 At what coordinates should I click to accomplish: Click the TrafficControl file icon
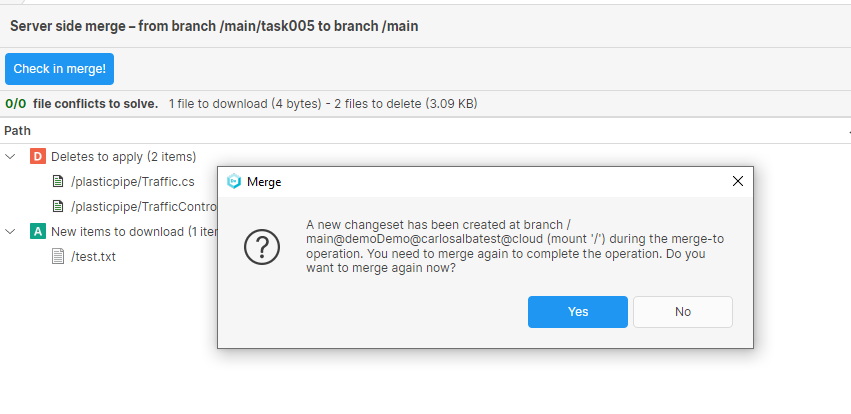pyautogui.click(x=58, y=207)
